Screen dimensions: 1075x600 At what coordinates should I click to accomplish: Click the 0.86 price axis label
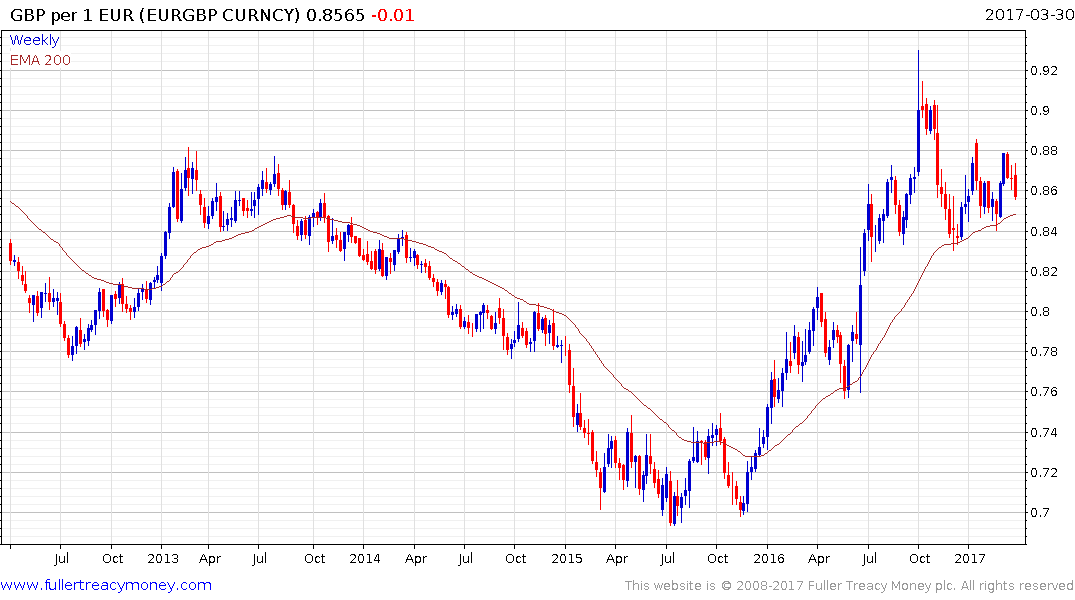click(x=1044, y=191)
